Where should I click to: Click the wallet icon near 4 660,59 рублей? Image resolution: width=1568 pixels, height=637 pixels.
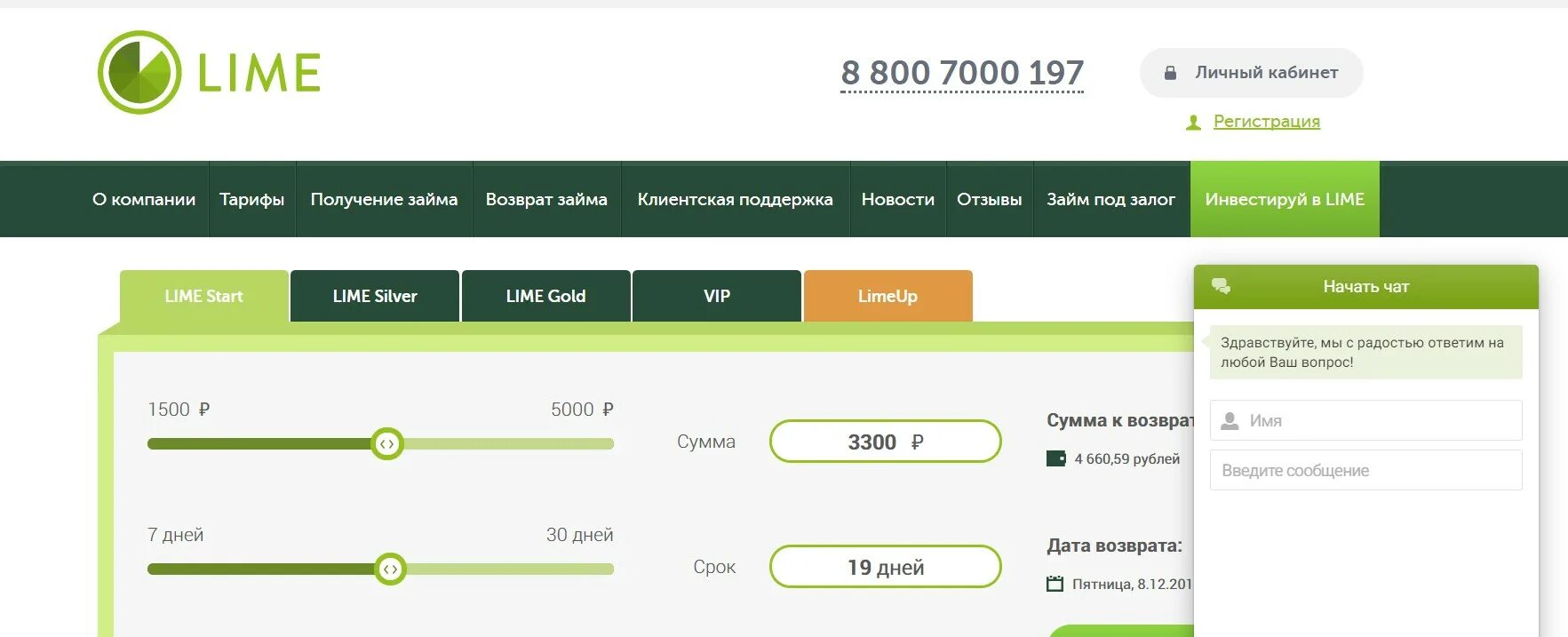pos(1055,458)
